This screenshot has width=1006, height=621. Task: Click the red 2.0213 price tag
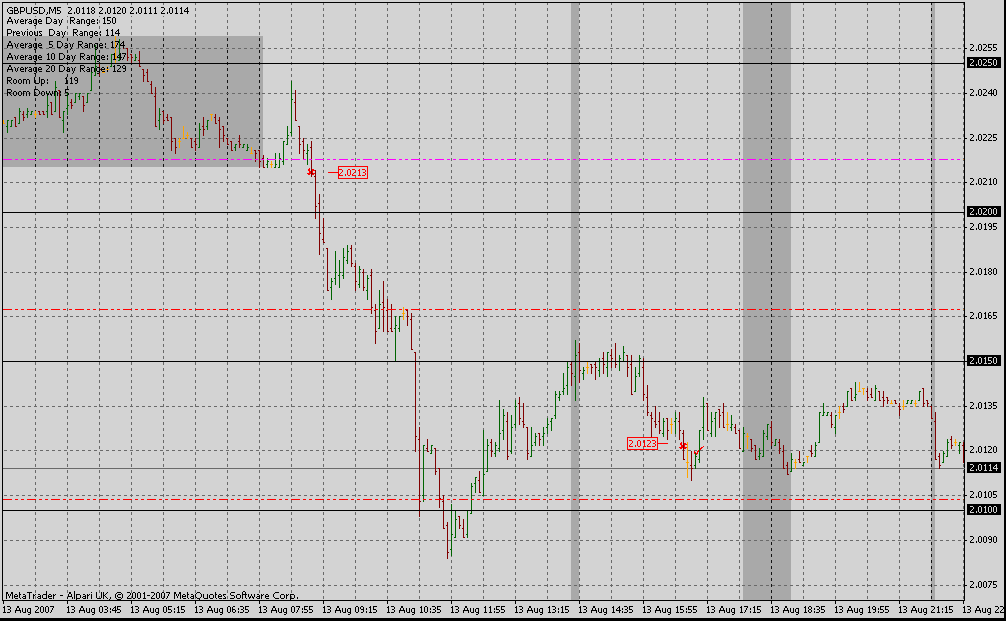pyautogui.click(x=352, y=173)
